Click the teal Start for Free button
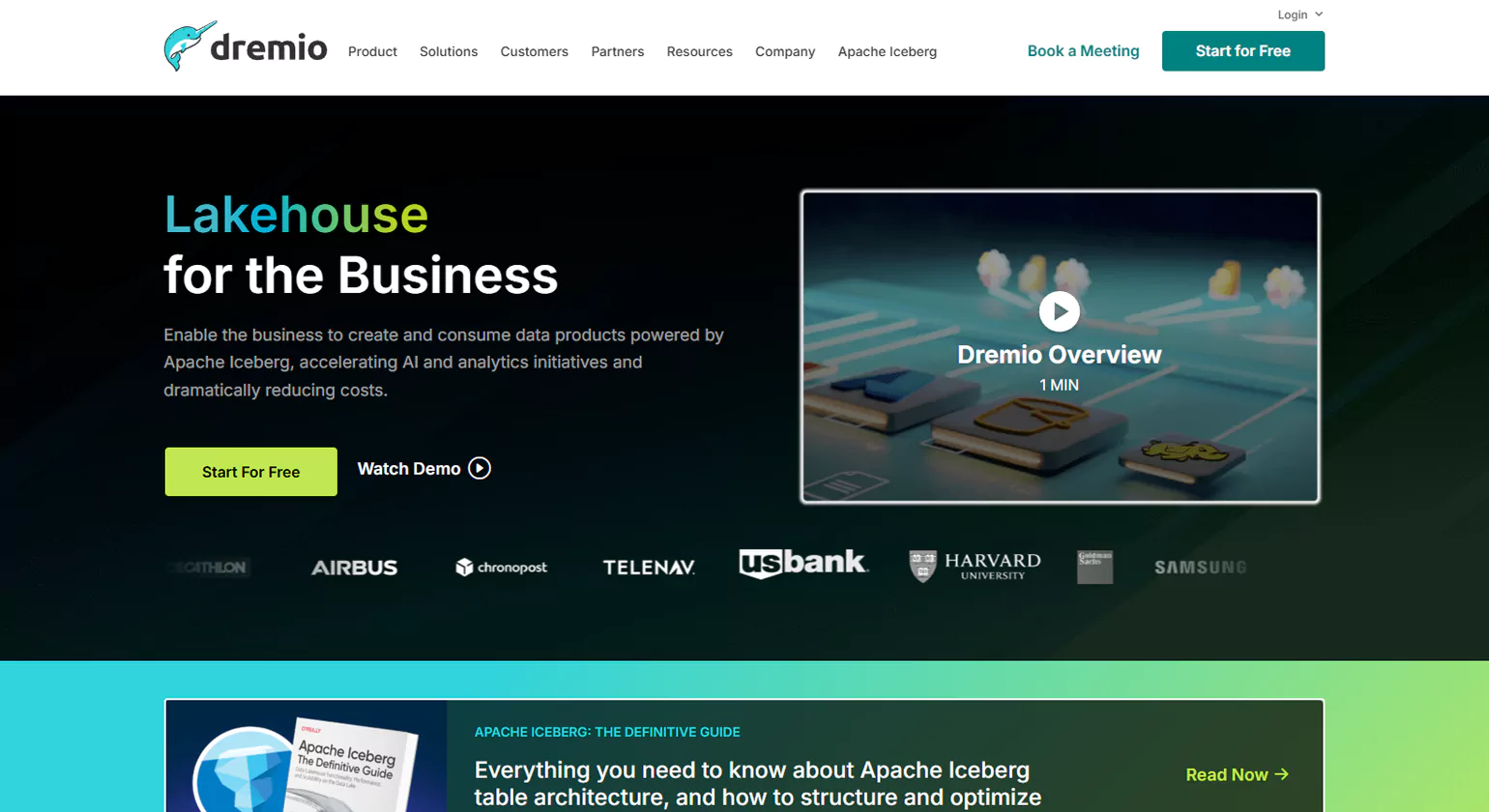The height and width of the screenshot is (812, 1489). point(1242,51)
